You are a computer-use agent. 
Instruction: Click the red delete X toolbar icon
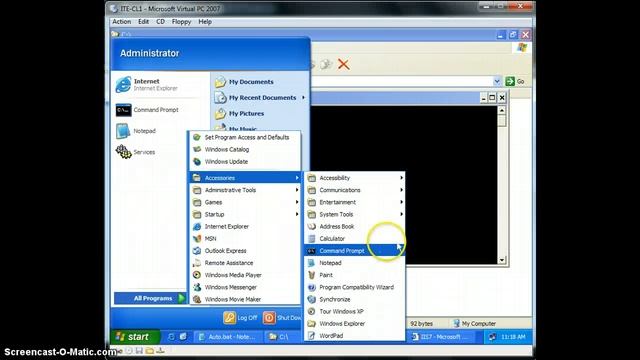coord(344,64)
